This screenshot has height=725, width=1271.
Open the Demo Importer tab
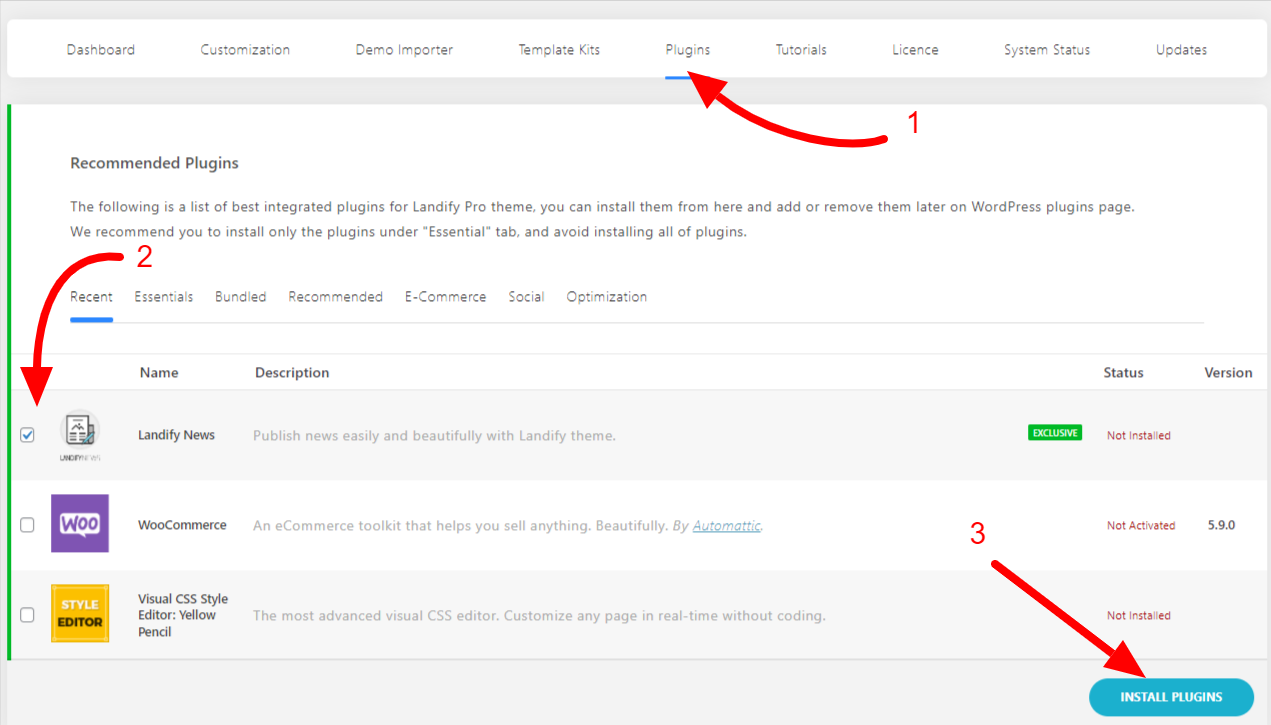click(404, 50)
